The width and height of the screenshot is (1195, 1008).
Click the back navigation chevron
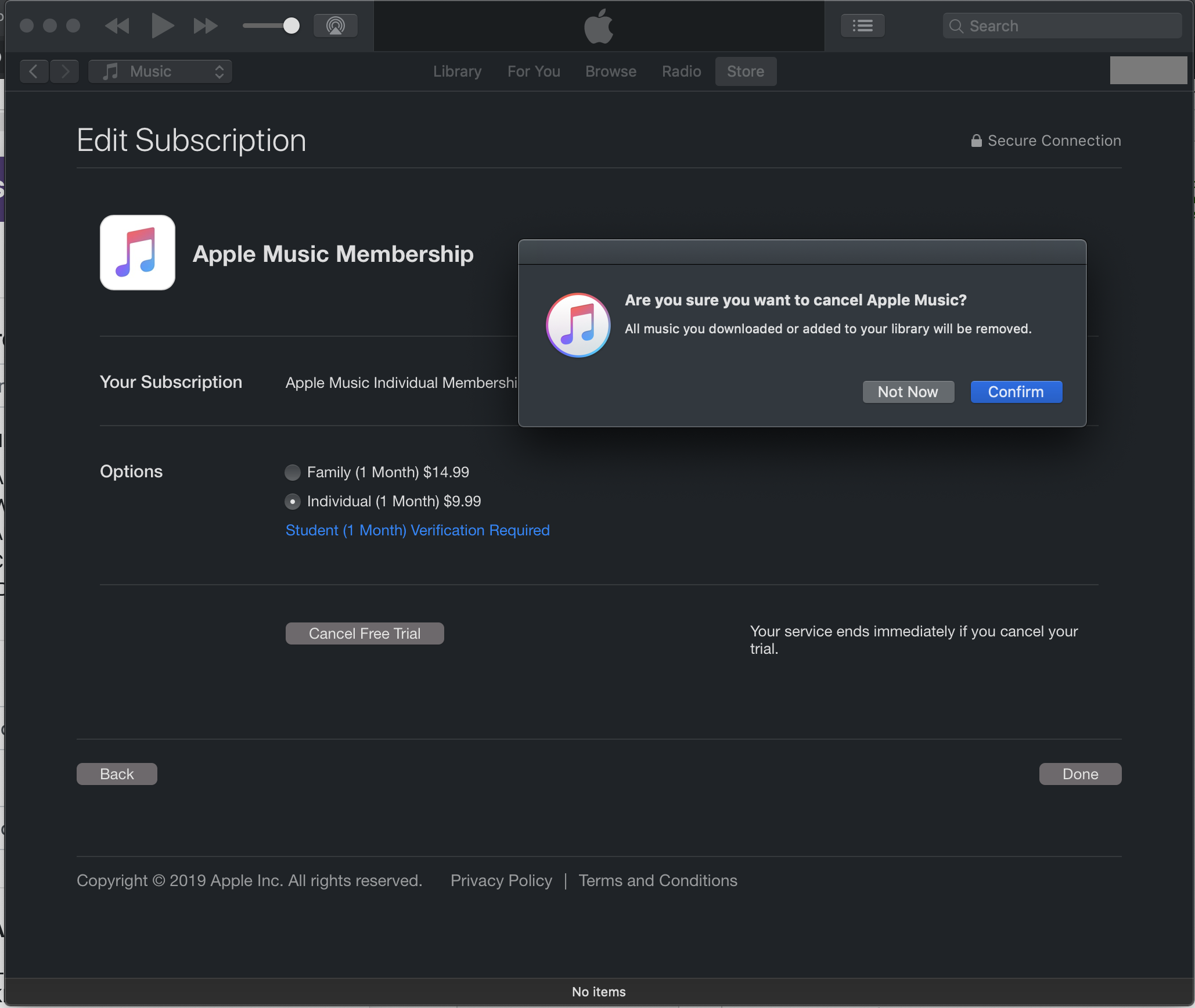(x=34, y=71)
